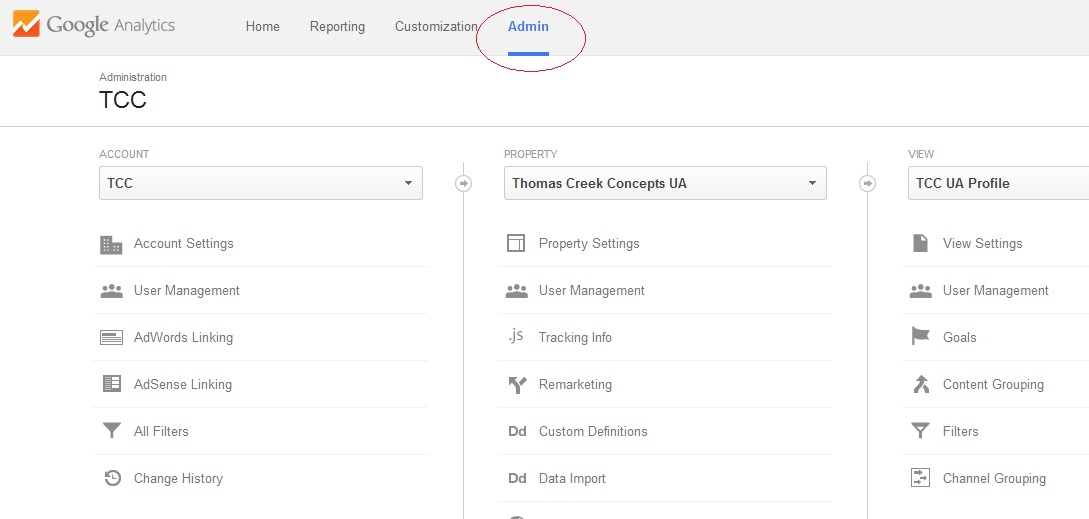Image resolution: width=1089 pixels, height=519 pixels.
Task: Open the TCC UA Profile view dropdown
Action: [998, 183]
